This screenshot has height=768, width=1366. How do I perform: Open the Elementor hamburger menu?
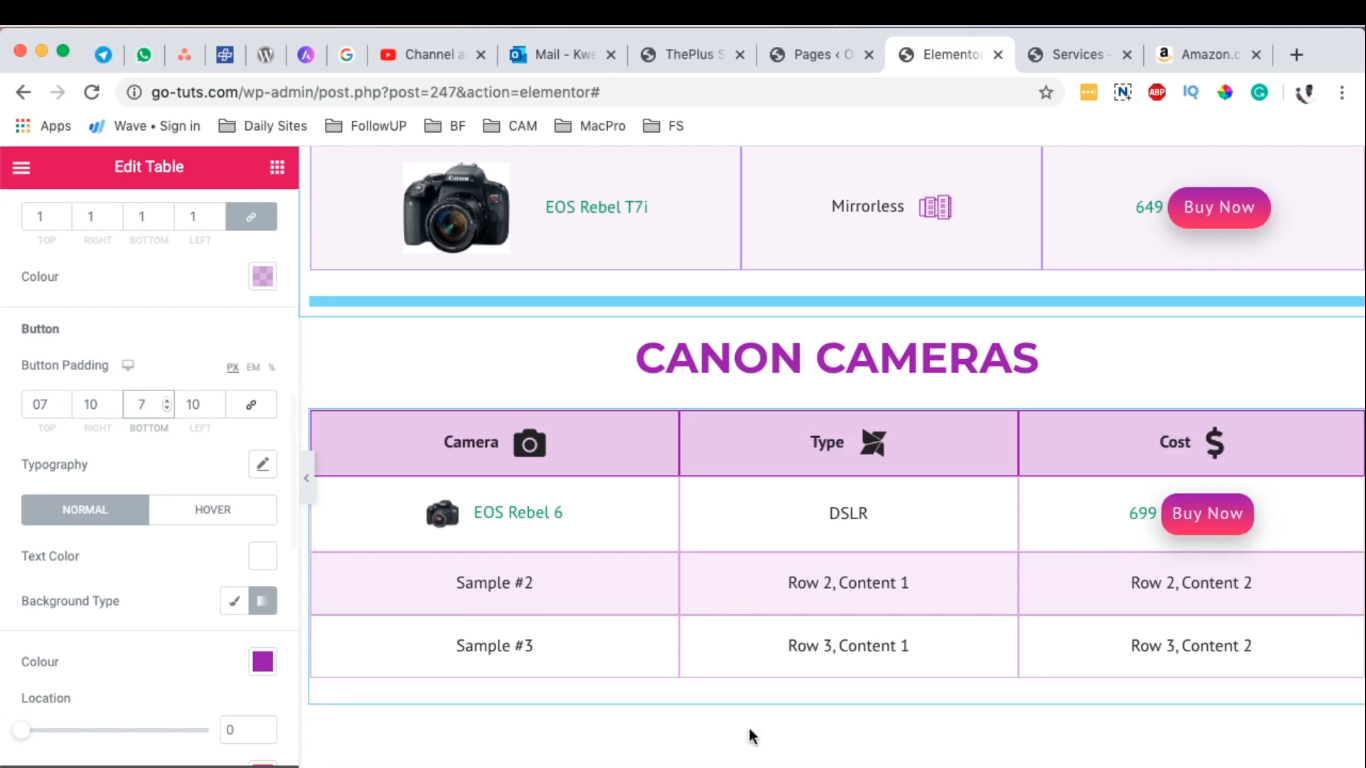pos(21,168)
